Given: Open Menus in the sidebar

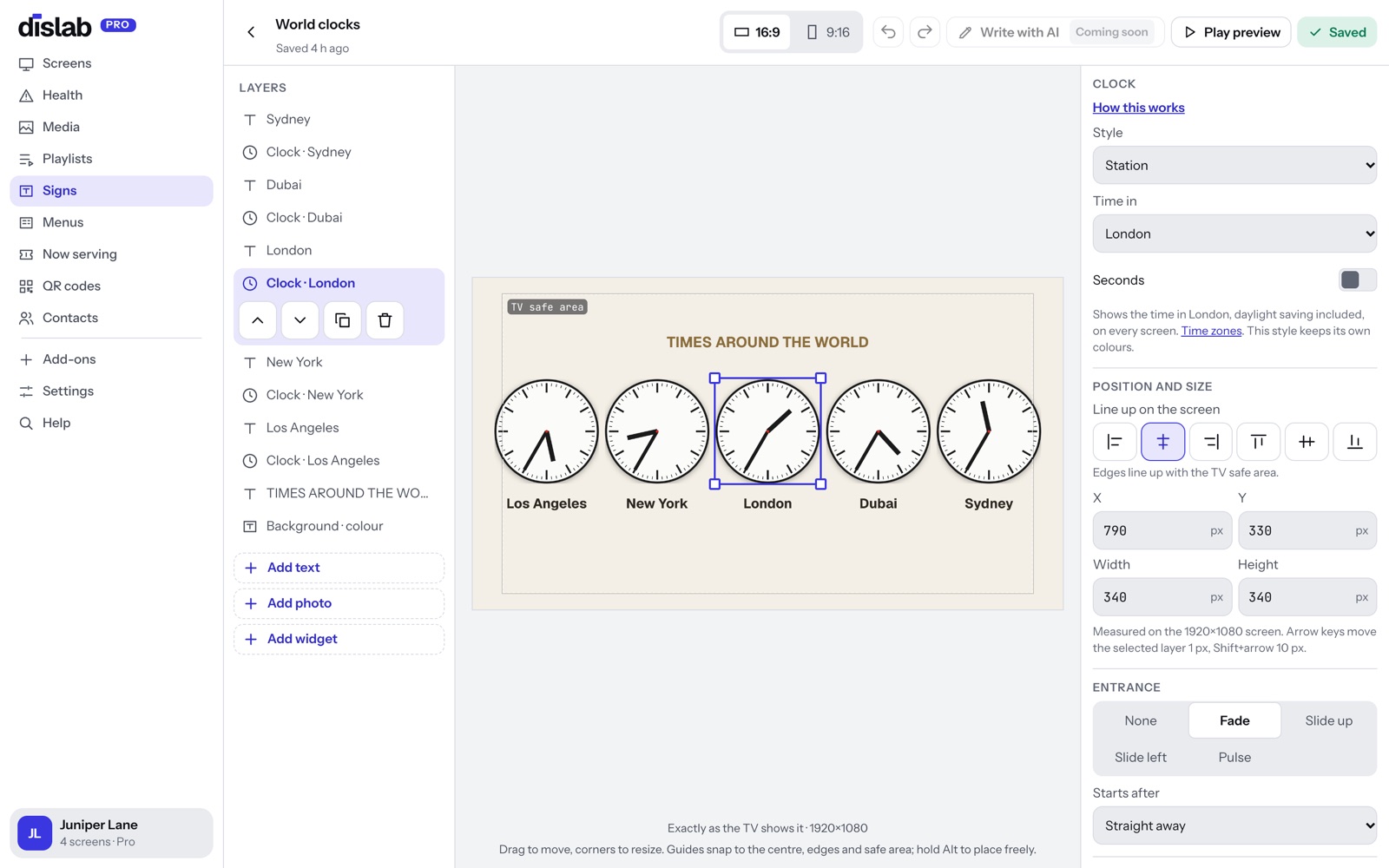Looking at the screenshot, I should (x=111, y=222).
